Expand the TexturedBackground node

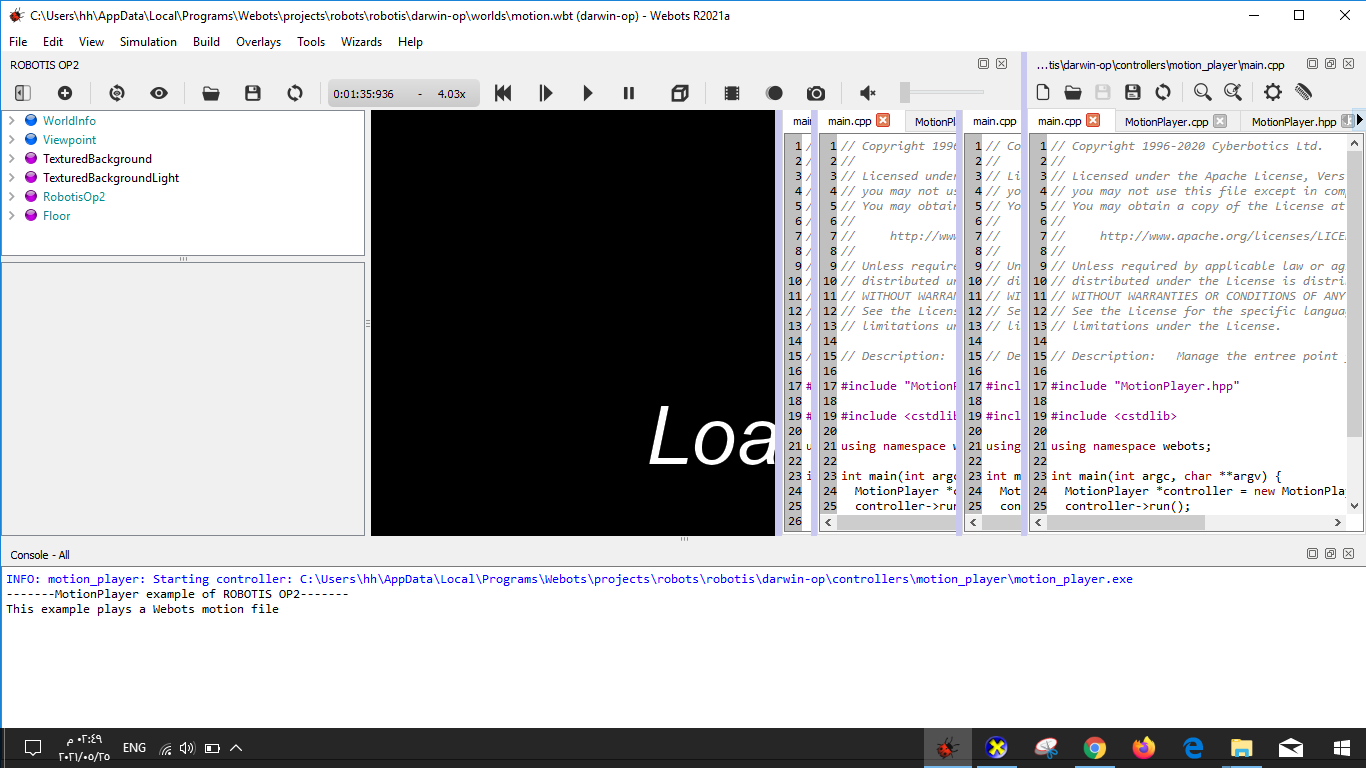(x=12, y=158)
